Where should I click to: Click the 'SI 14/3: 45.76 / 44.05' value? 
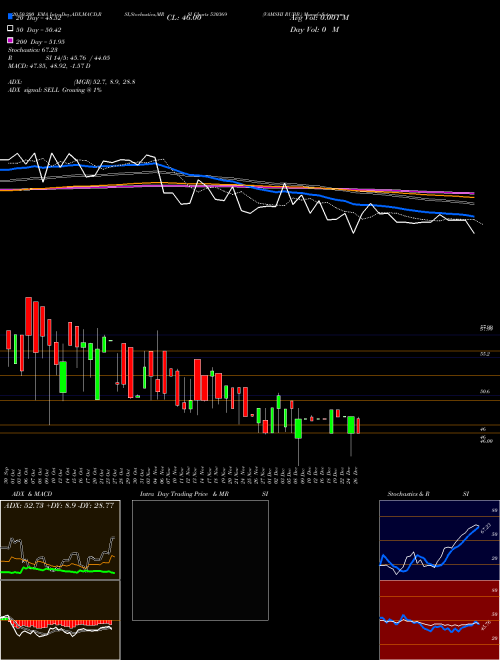(x=78, y=58)
